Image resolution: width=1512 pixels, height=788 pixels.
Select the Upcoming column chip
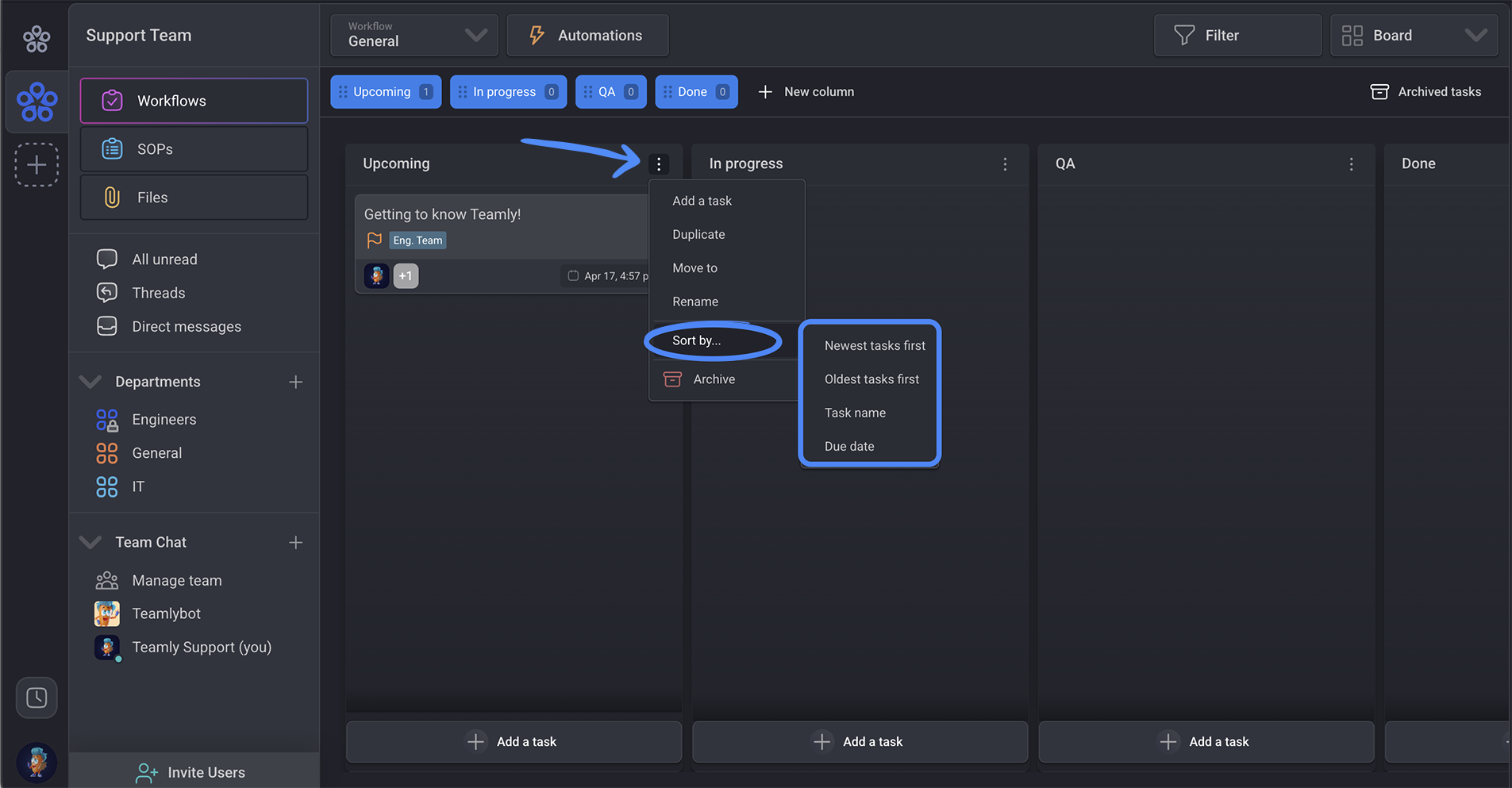386,92
